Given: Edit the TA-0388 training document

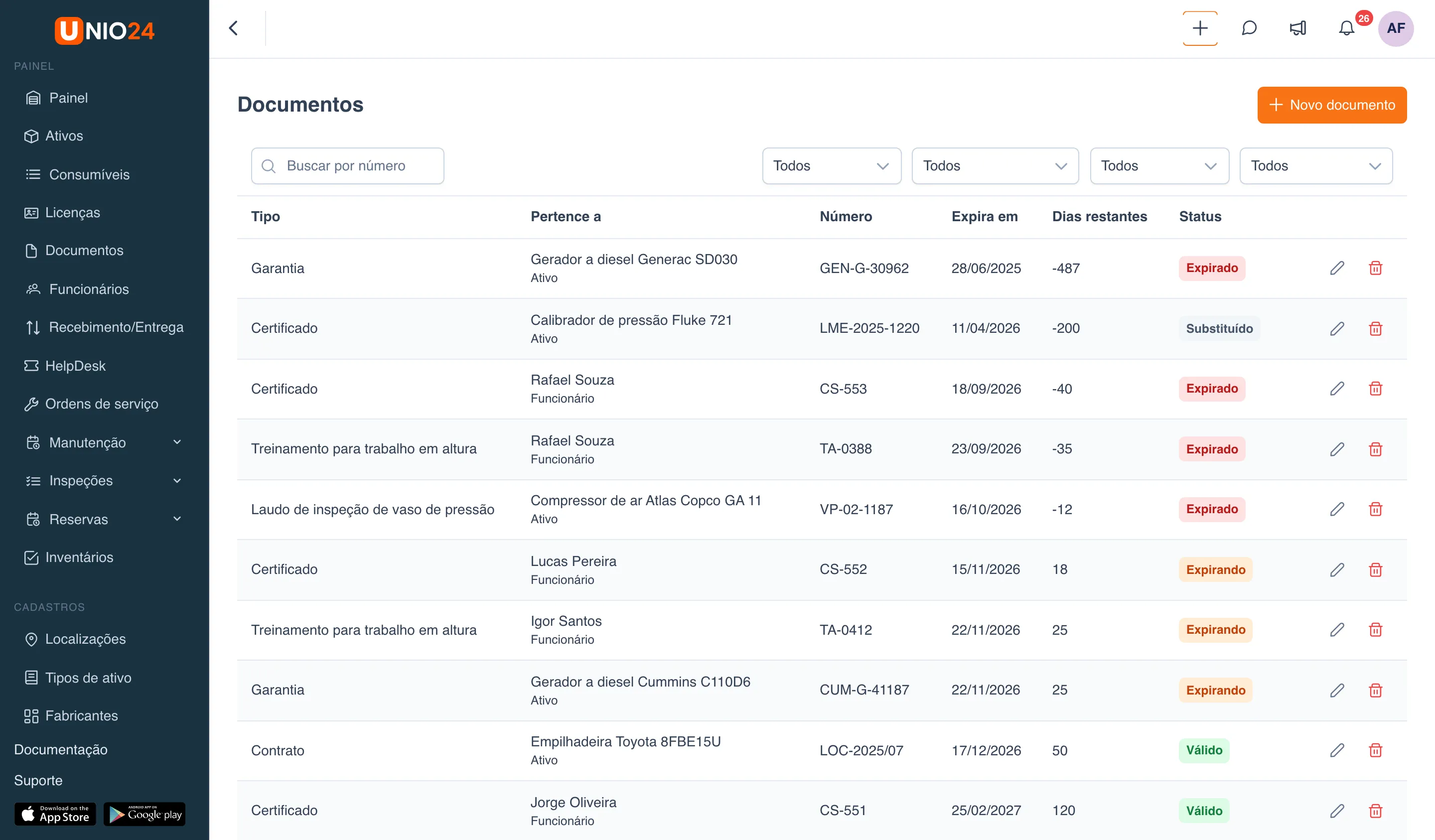Looking at the screenshot, I should (1337, 449).
